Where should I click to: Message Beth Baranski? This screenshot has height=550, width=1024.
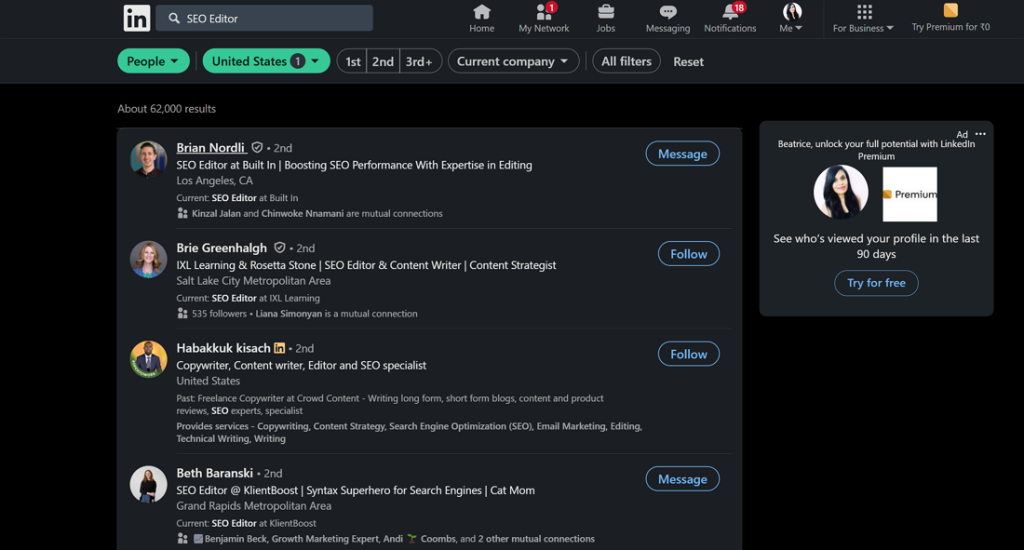[682, 478]
